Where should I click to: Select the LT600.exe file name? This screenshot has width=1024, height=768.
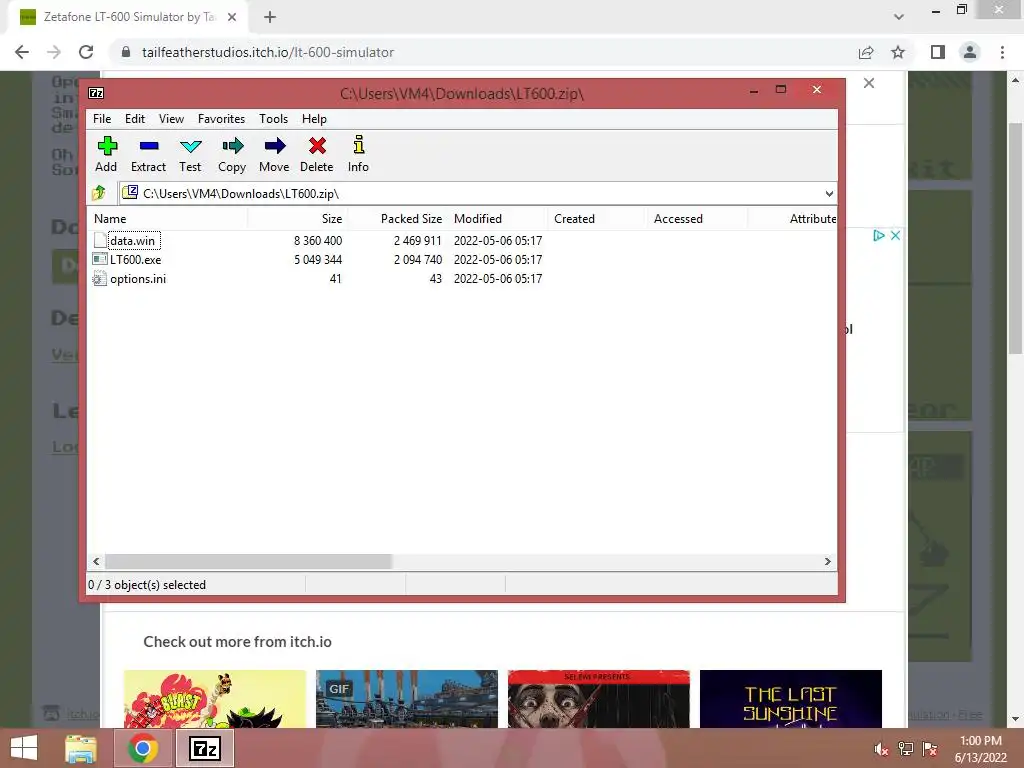click(136, 259)
